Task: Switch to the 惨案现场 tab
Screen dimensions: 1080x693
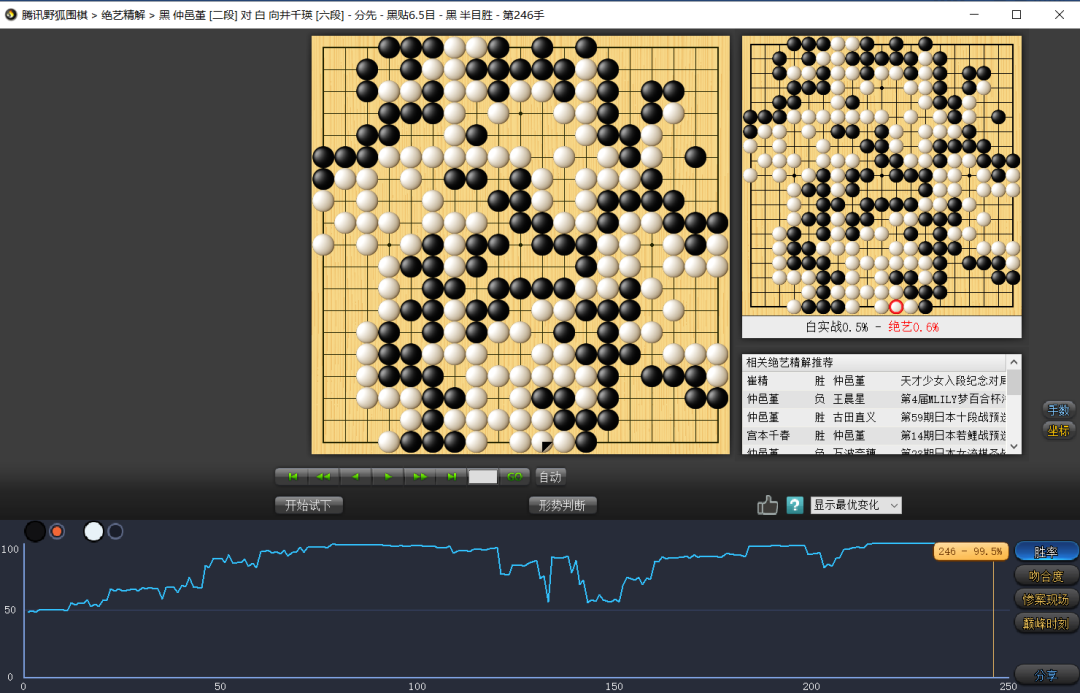Action: (x=1046, y=599)
